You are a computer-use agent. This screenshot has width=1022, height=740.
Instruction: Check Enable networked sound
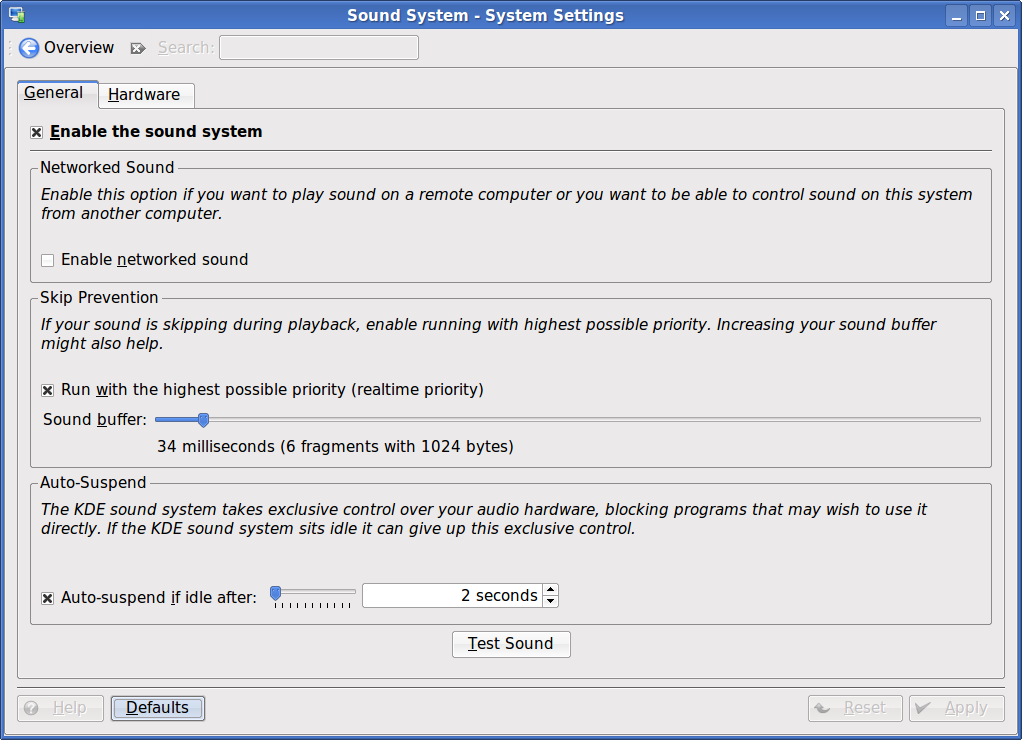[x=47, y=260]
